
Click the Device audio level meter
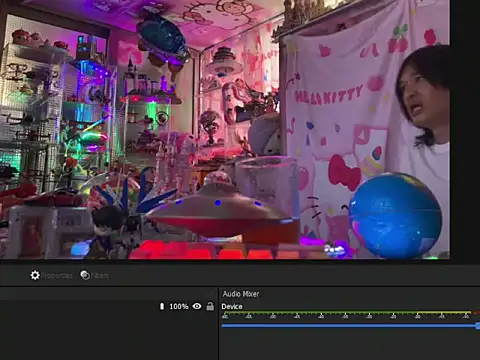click(x=351, y=315)
